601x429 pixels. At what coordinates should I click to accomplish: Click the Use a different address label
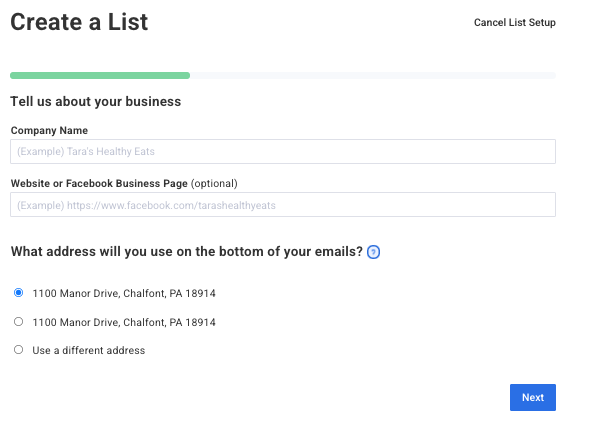pyautogui.click(x=89, y=350)
